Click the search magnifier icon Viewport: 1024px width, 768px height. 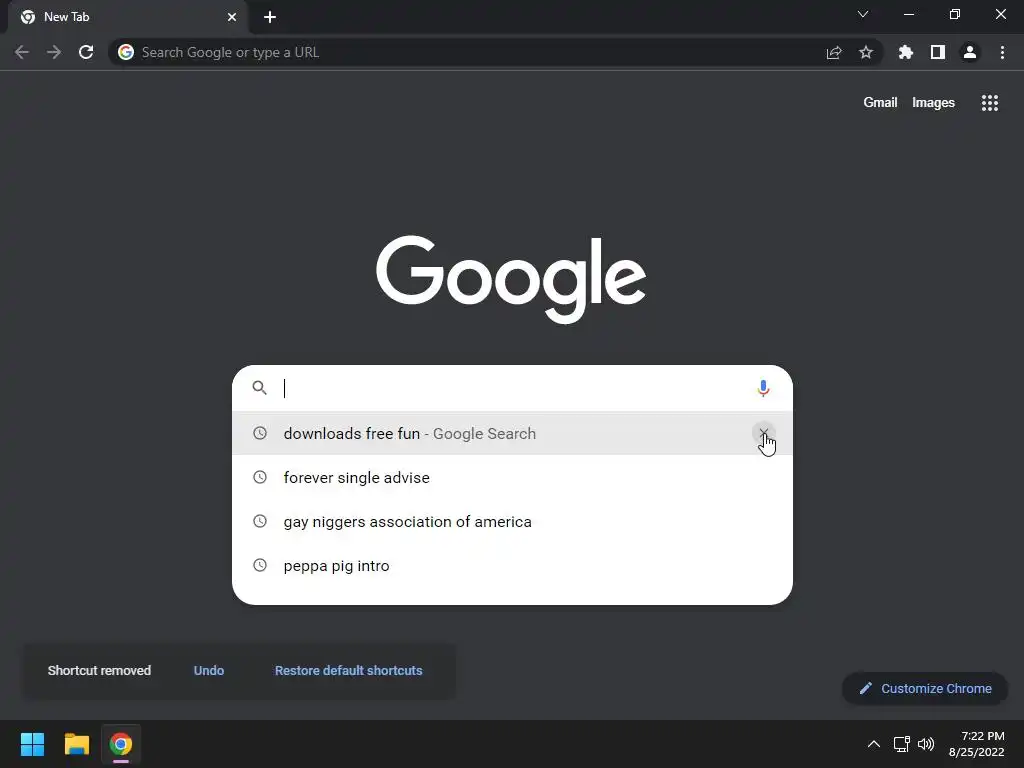(x=259, y=388)
